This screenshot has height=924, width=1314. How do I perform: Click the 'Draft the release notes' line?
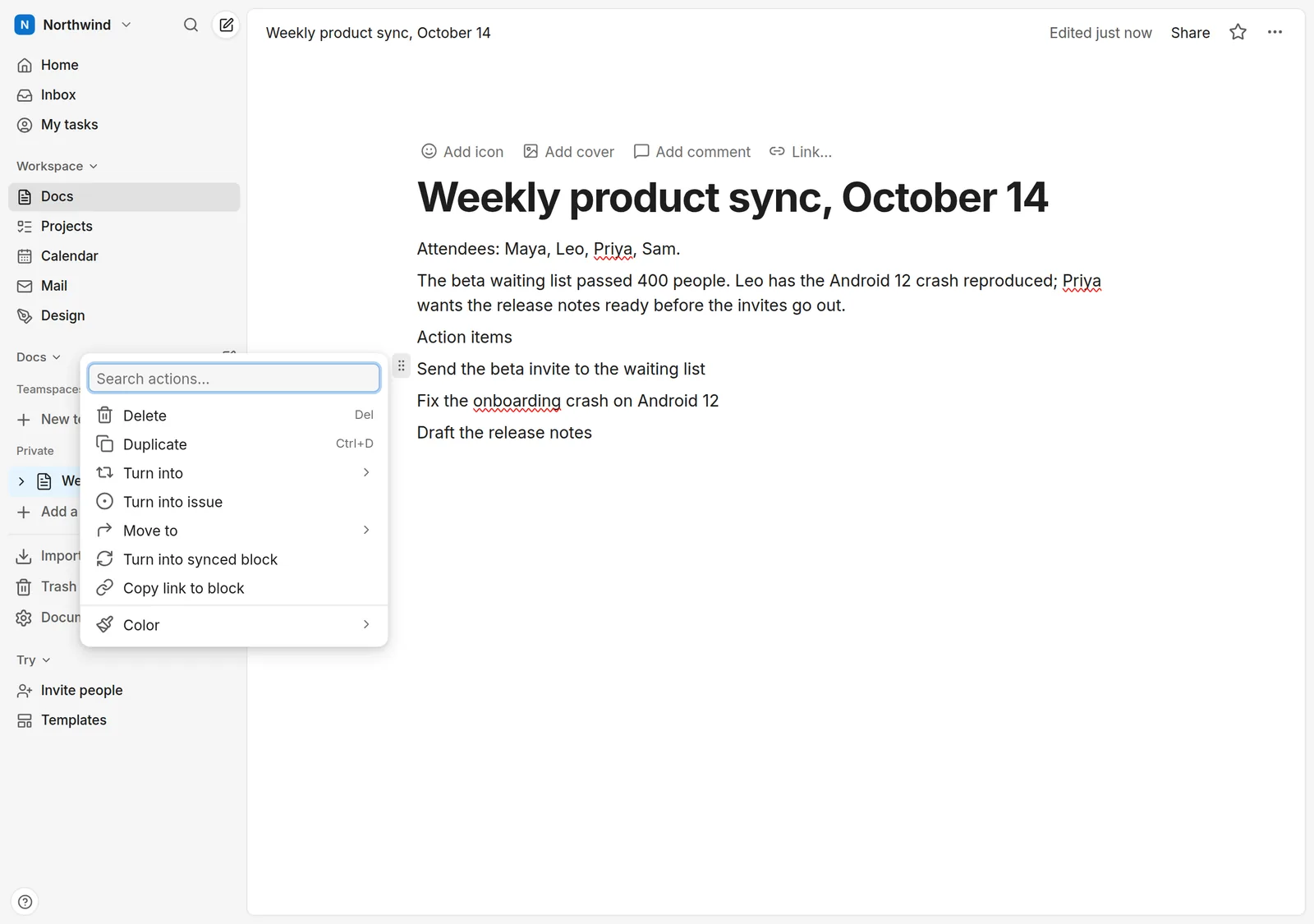pos(504,433)
